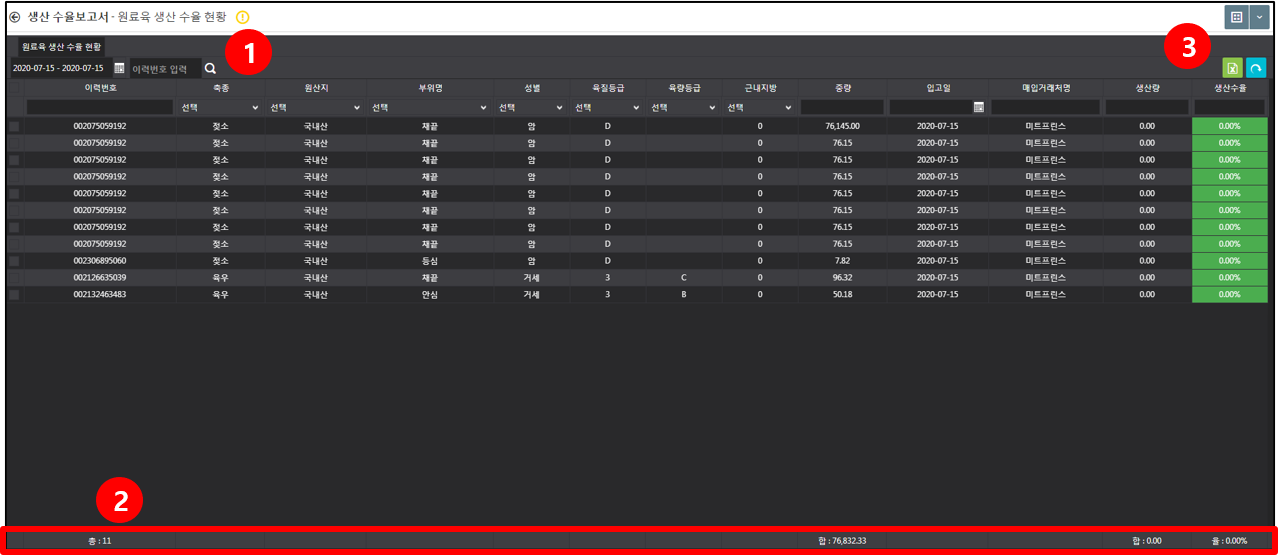Image resolution: width=1280 pixels, height=557 pixels.
Task: Export the table with the green Excel icon
Action: point(1232,68)
